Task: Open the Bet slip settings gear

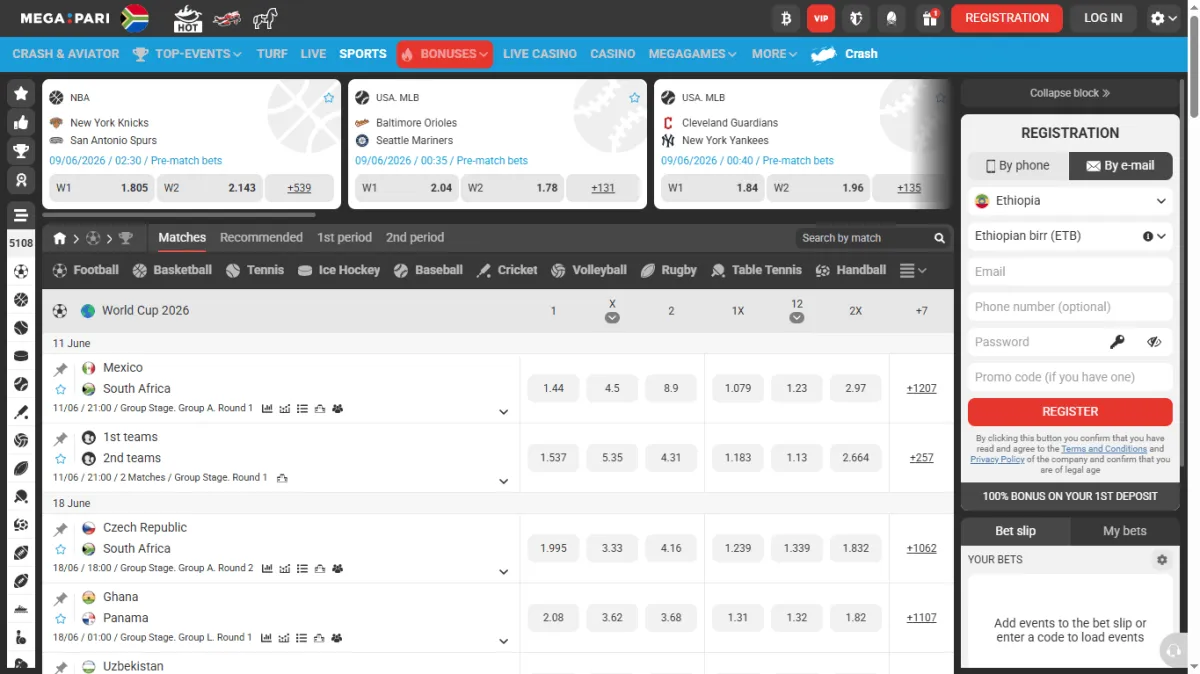Action: pyautogui.click(x=1162, y=560)
